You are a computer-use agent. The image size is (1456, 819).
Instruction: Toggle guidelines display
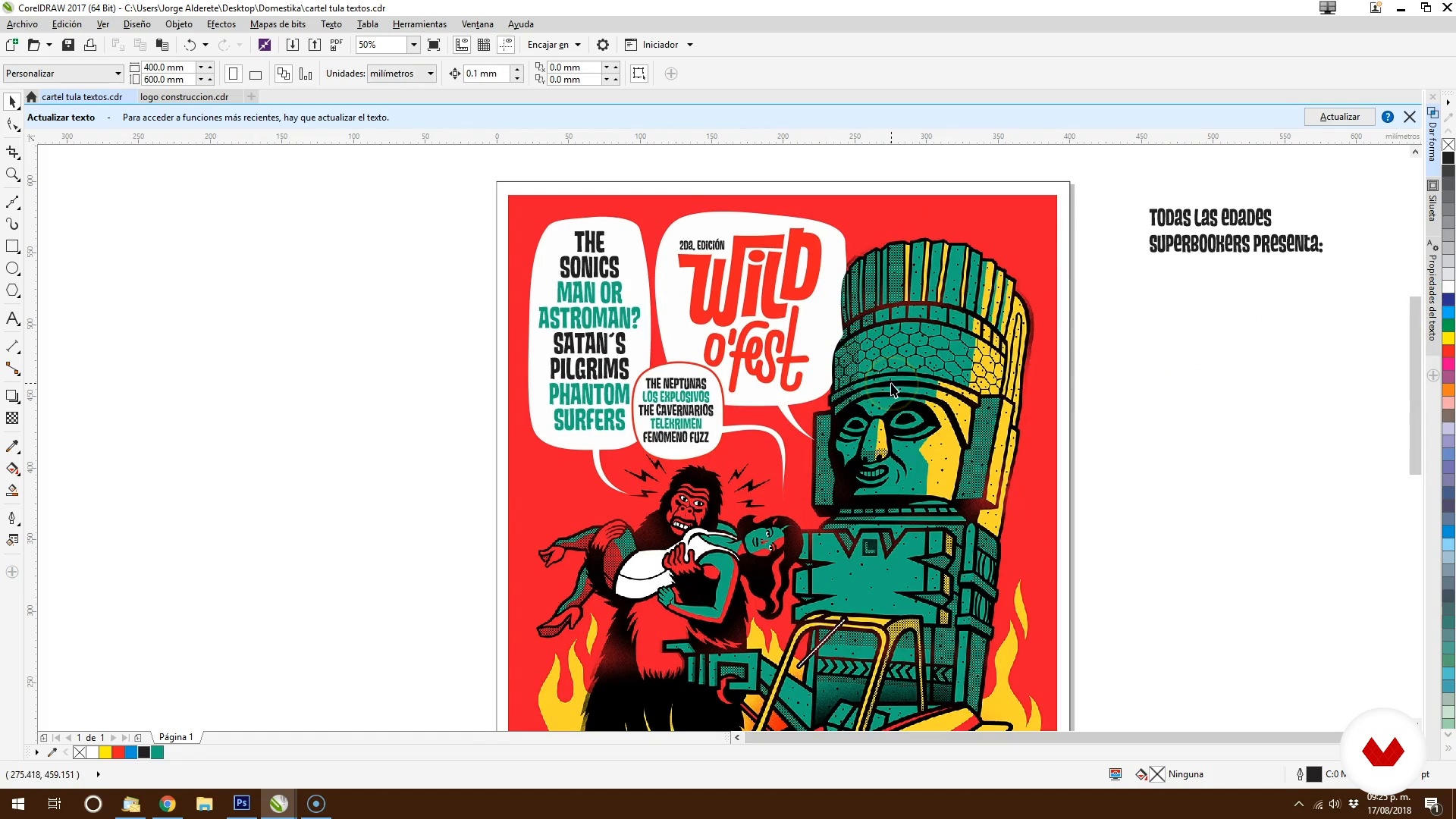pos(506,45)
